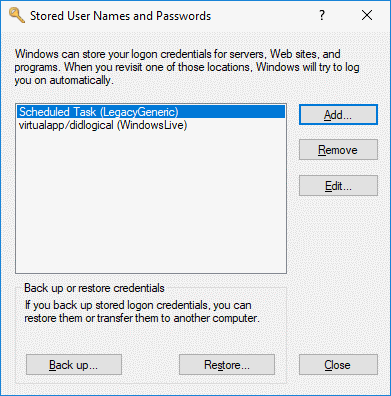The width and height of the screenshot is (391, 396).
Task: Click the Restore... button
Action: pyautogui.click(x=227, y=365)
